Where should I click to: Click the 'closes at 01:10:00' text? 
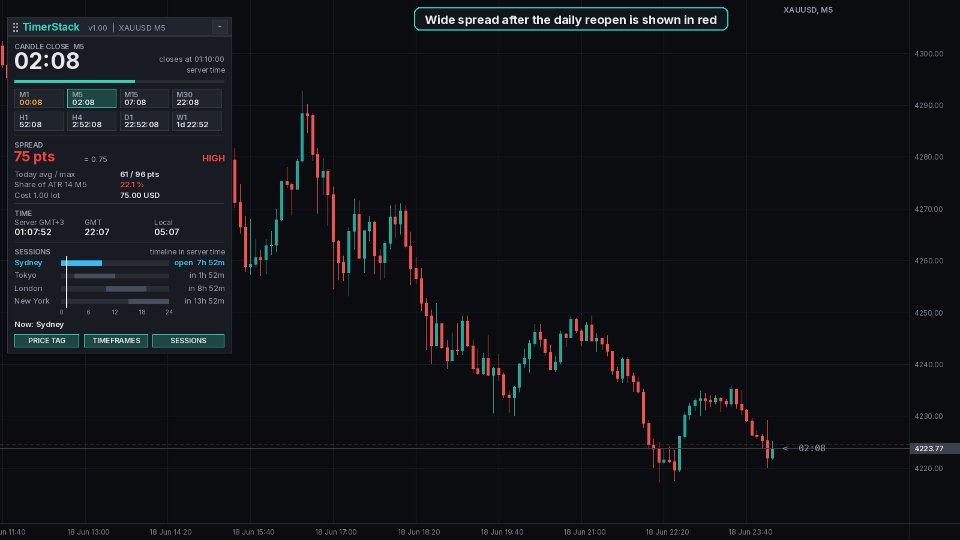(x=192, y=59)
